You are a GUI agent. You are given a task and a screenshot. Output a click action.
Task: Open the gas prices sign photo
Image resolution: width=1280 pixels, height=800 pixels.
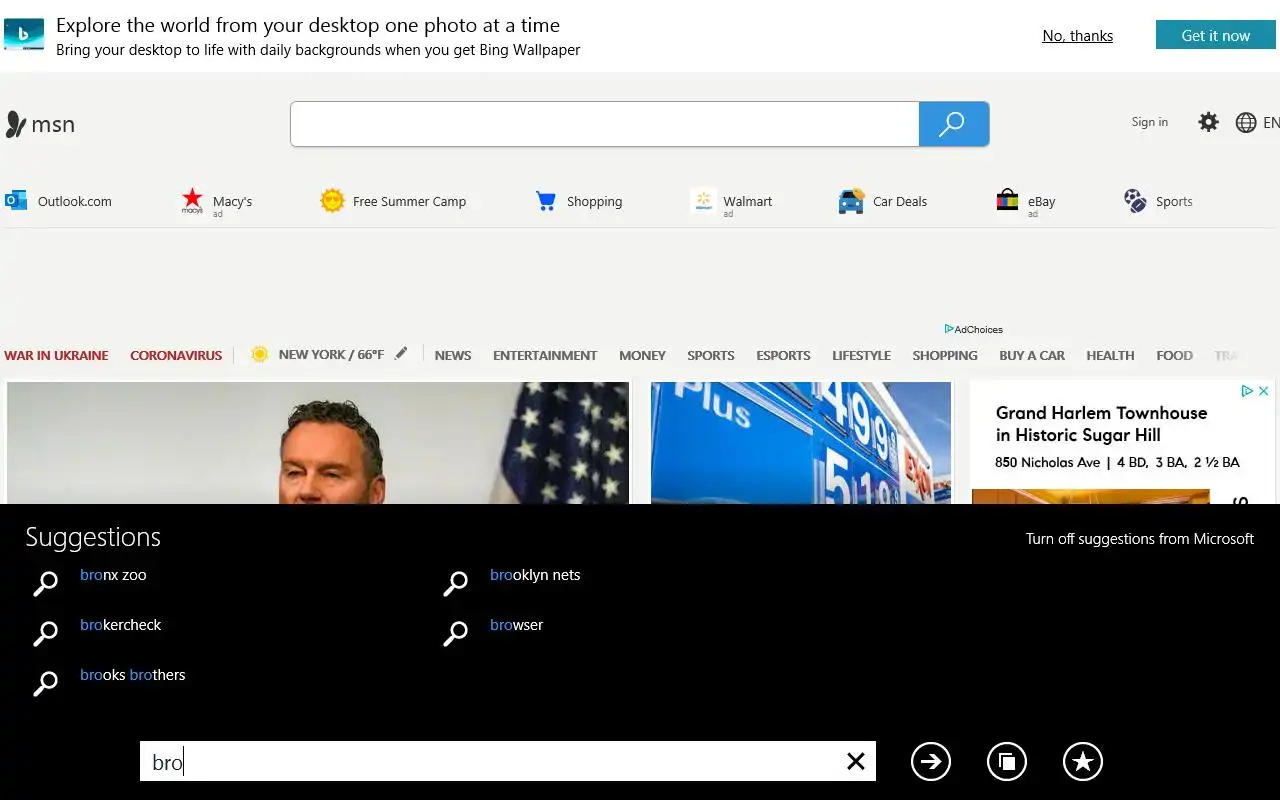(801, 443)
